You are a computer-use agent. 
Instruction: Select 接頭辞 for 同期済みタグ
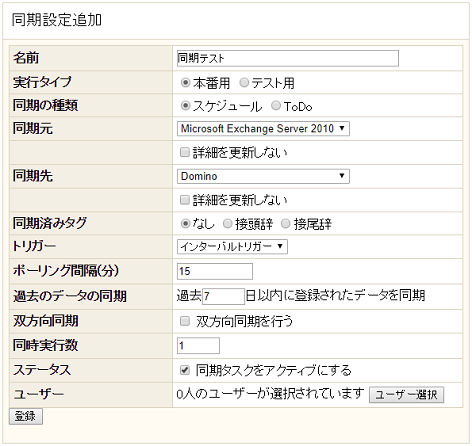227,223
